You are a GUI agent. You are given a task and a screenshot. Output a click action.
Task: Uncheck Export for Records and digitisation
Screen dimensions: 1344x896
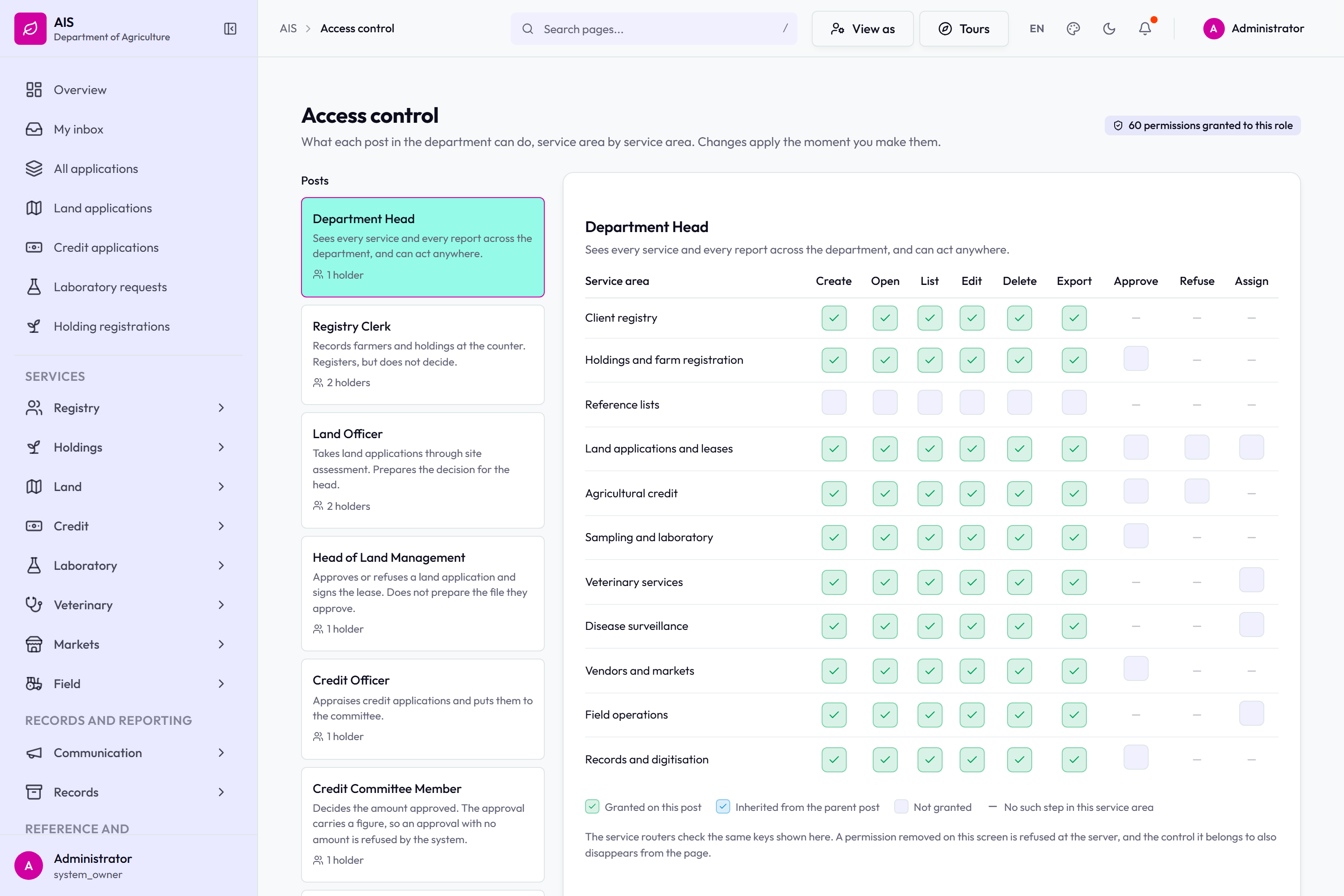point(1074,759)
